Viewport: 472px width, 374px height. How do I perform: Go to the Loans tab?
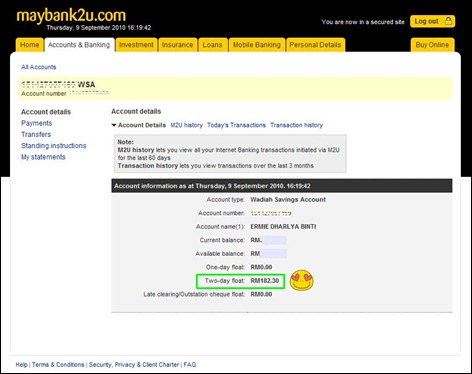pyautogui.click(x=212, y=45)
